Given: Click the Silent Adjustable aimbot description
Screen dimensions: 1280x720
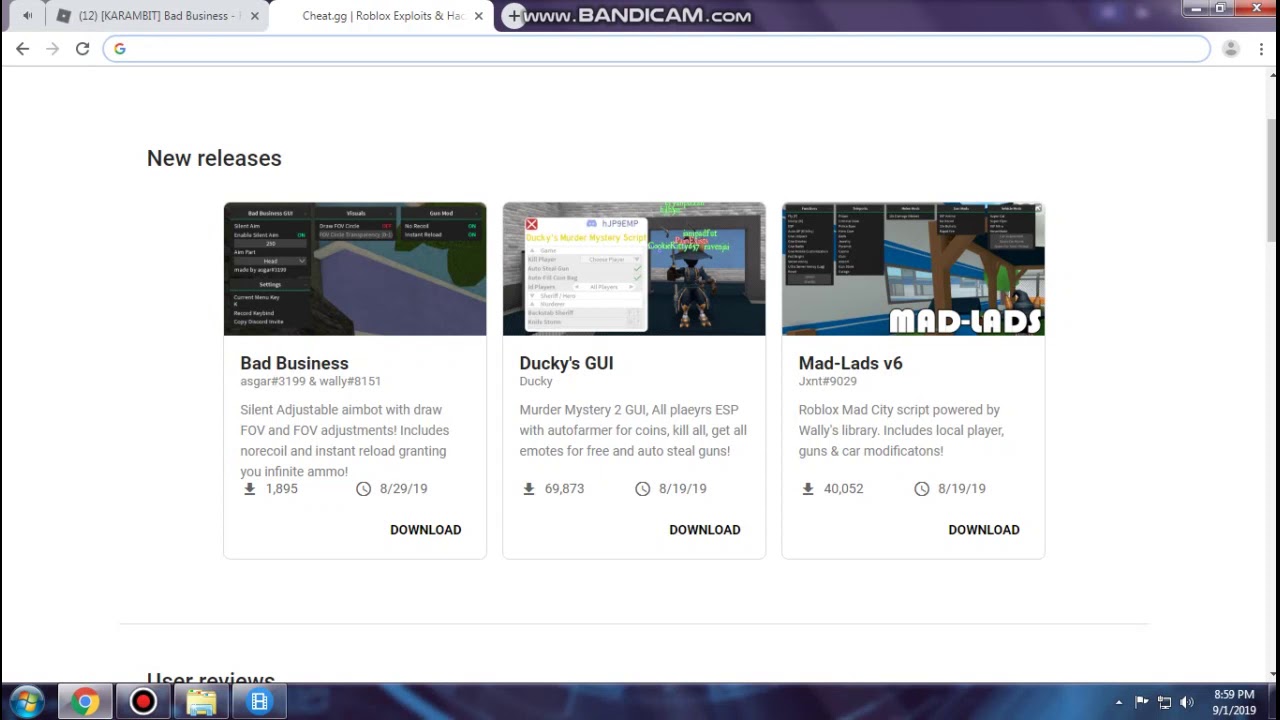Looking at the screenshot, I should coord(345,440).
